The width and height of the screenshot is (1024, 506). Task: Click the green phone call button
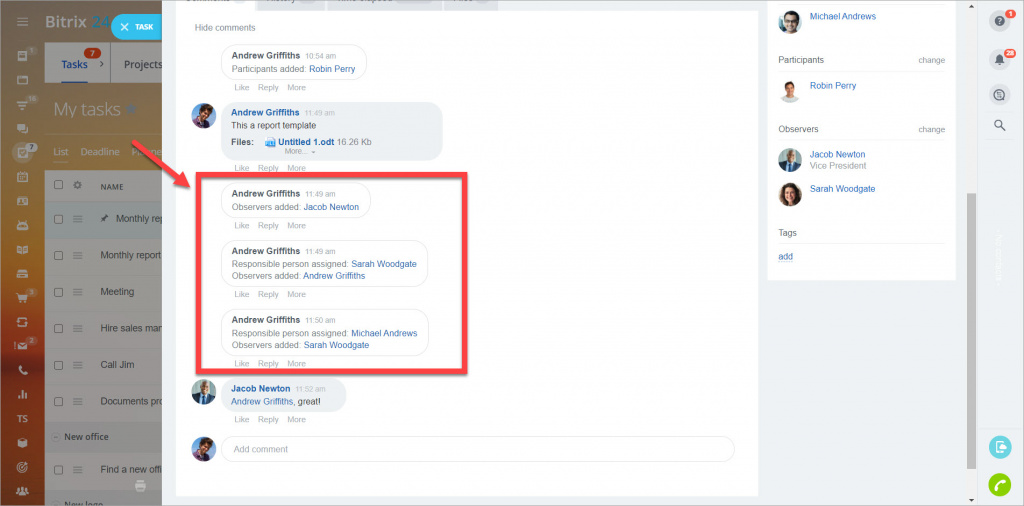(x=999, y=484)
